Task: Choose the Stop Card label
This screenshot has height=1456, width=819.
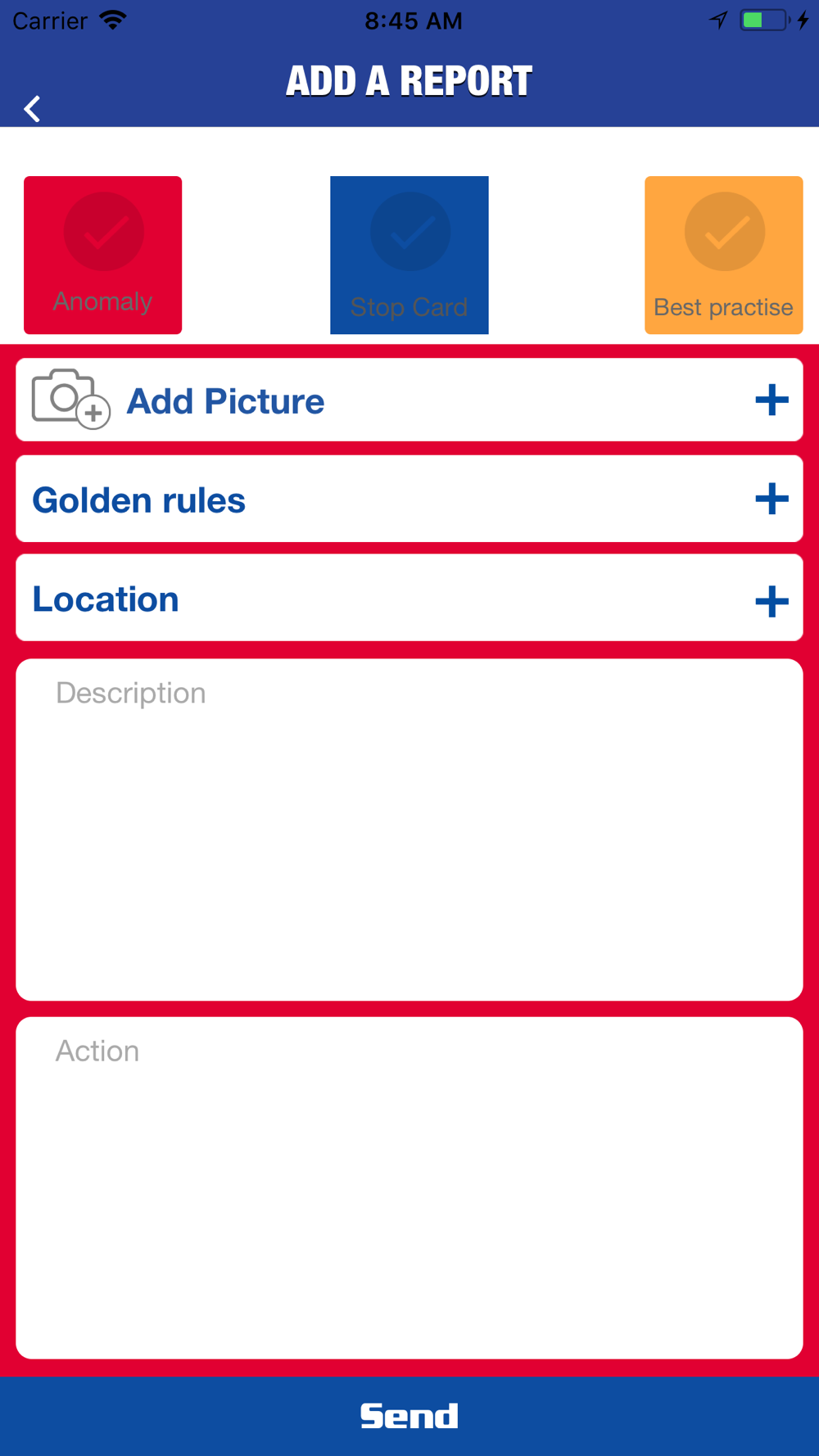Action: click(409, 307)
